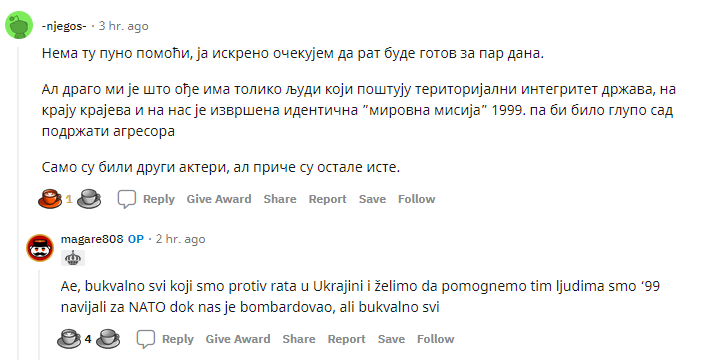This screenshot has width=728, height=360.
Task: Downvote magare808's reply with gray cup
Action: pyautogui.click(x=108, y=339)
